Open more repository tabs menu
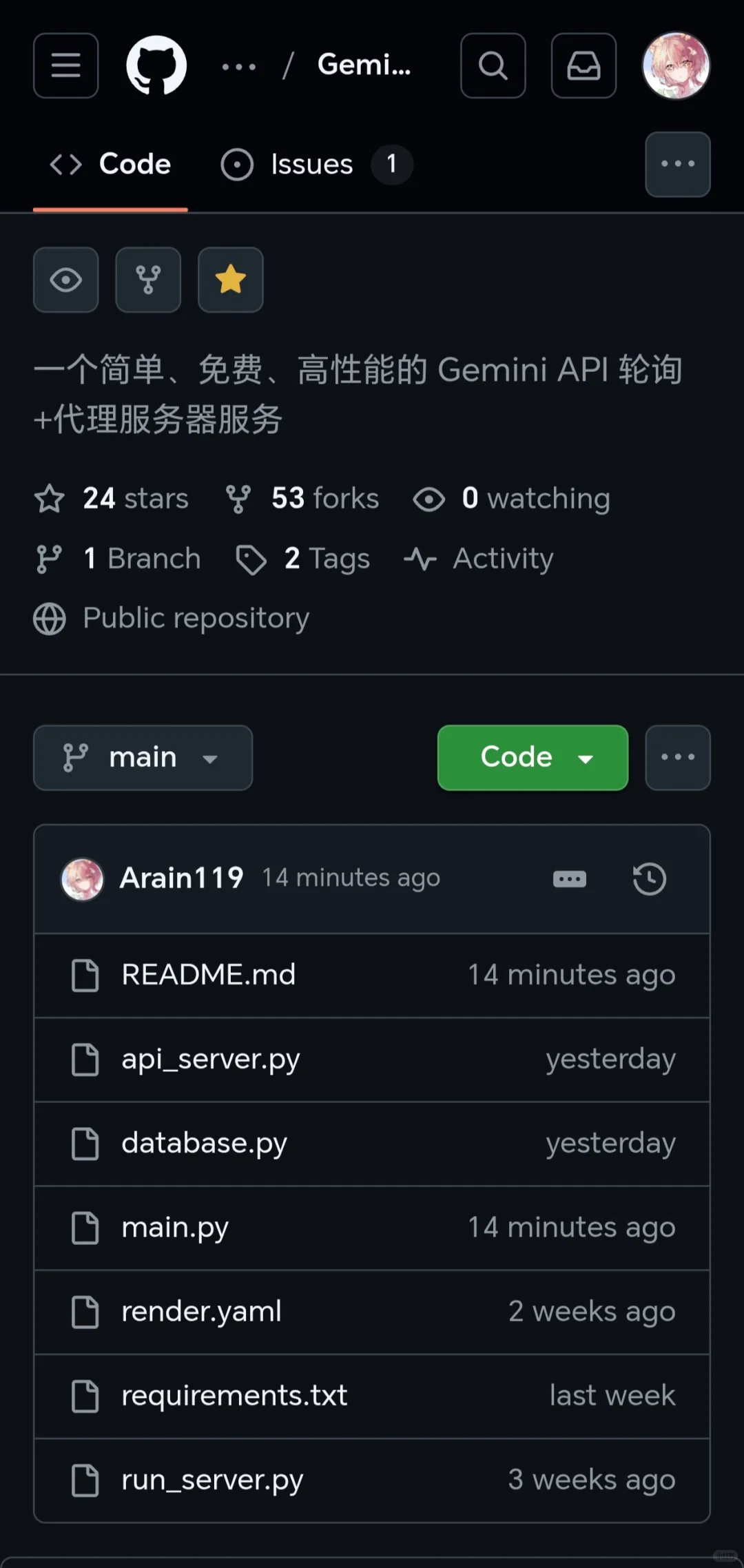The image size is (744, 1568). [677, 164]
